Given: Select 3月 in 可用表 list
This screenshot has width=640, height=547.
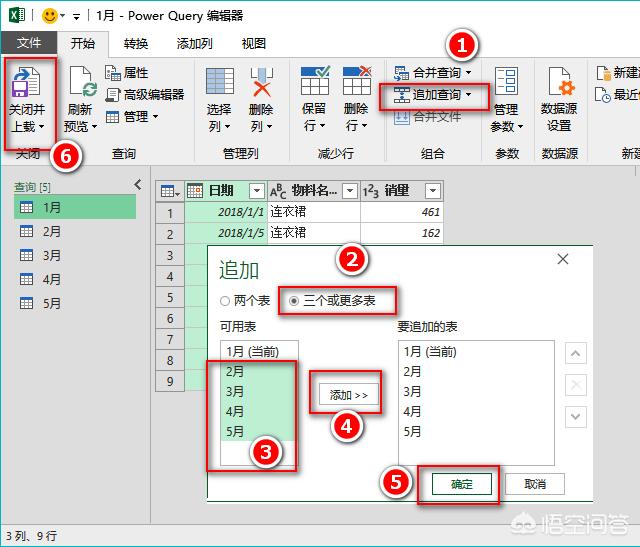Looking at the screenshot, I should click(x=259, y=391).
